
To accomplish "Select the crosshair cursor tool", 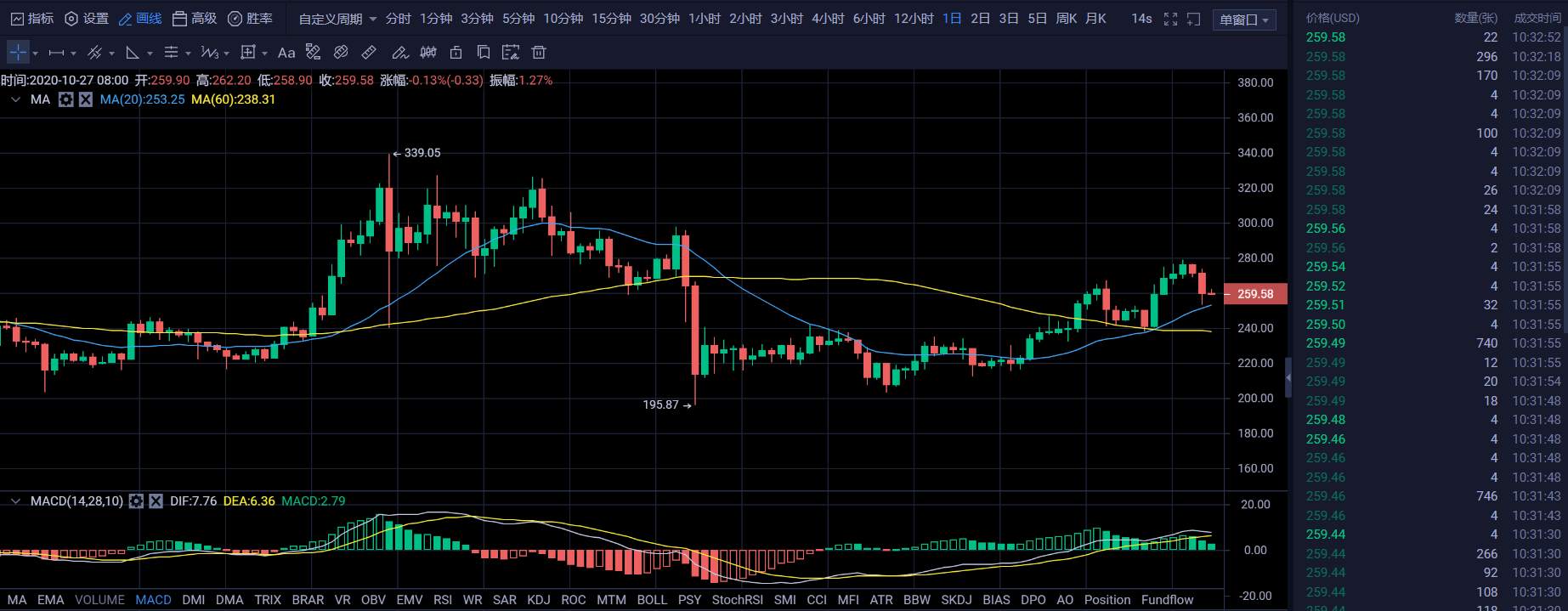I will point(18,53).
